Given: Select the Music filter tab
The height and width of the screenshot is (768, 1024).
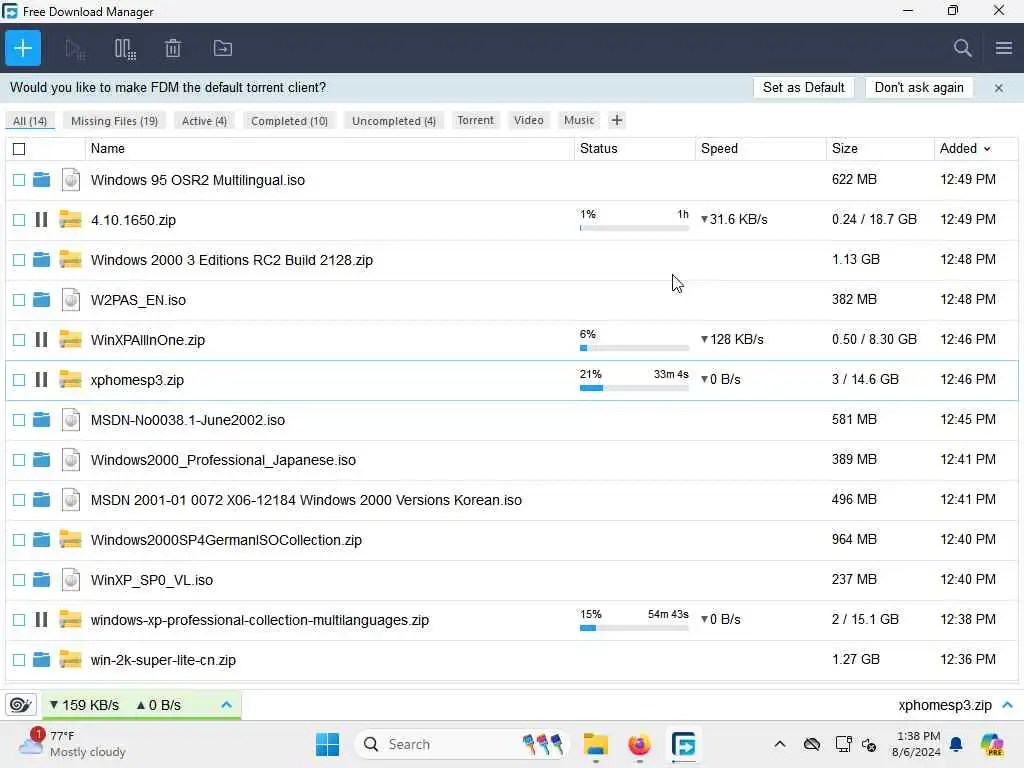Looking at the screenshot, I should (x=579, y=120).
